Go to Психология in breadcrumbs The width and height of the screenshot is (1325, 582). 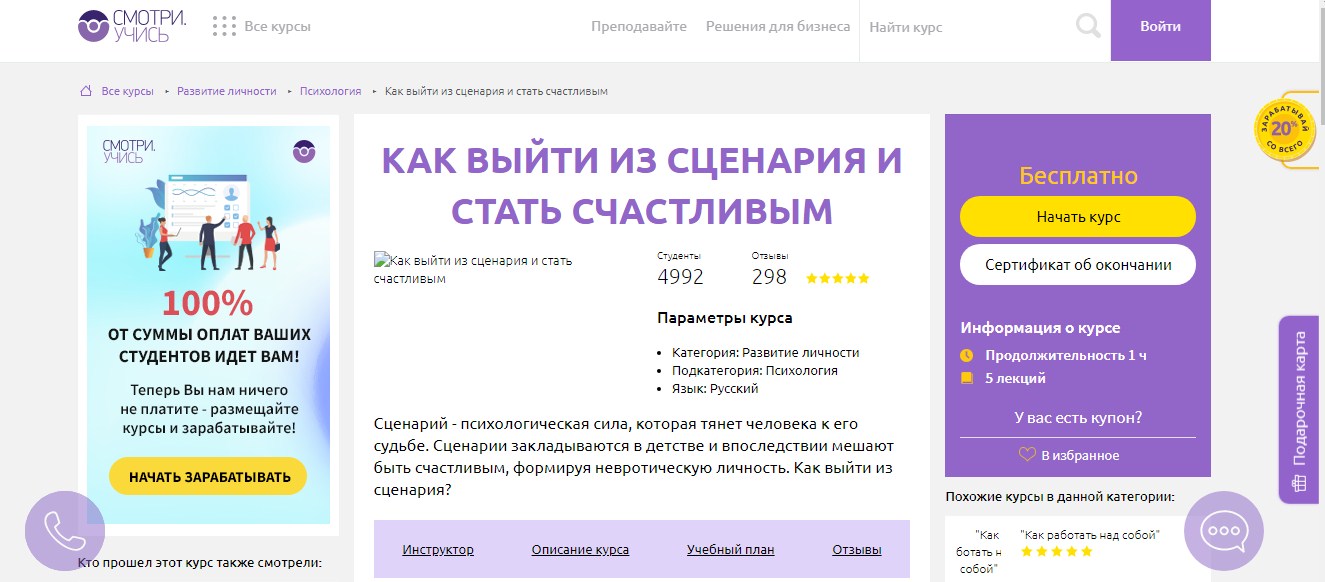[x=330, y=91]
